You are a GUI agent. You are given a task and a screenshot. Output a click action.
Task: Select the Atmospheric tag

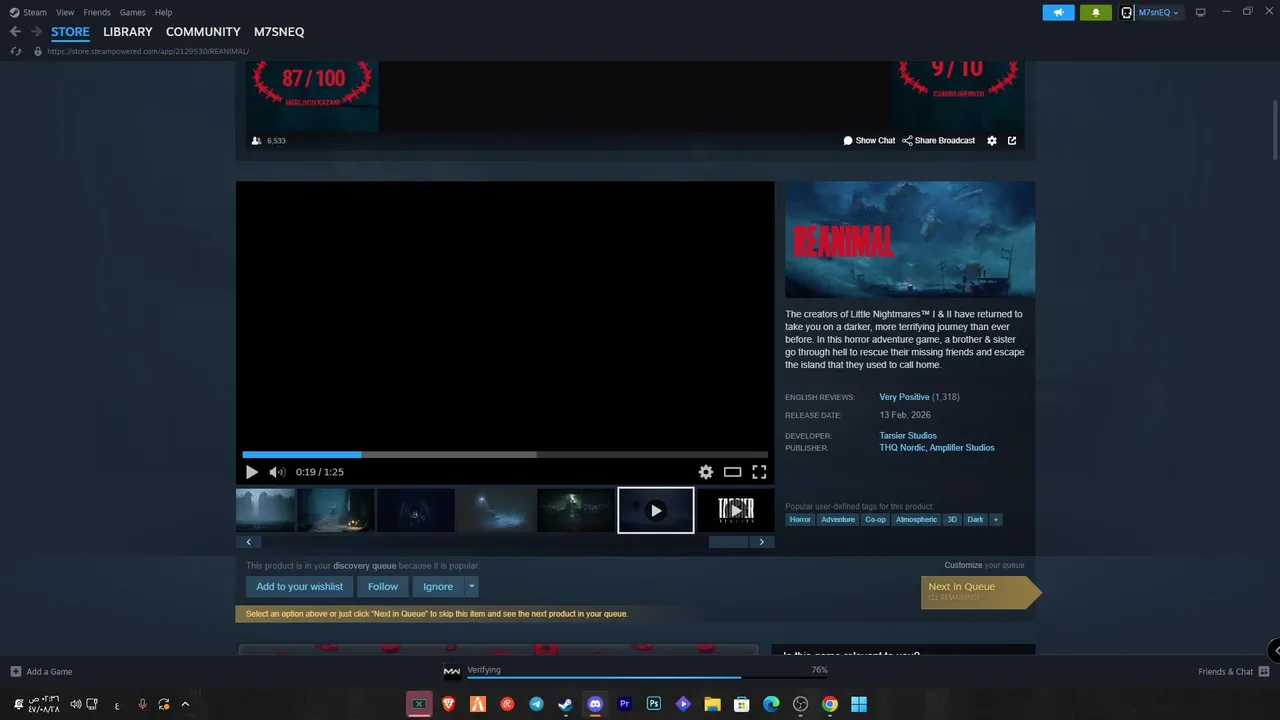pyautogui.click(x=916, y=520)
